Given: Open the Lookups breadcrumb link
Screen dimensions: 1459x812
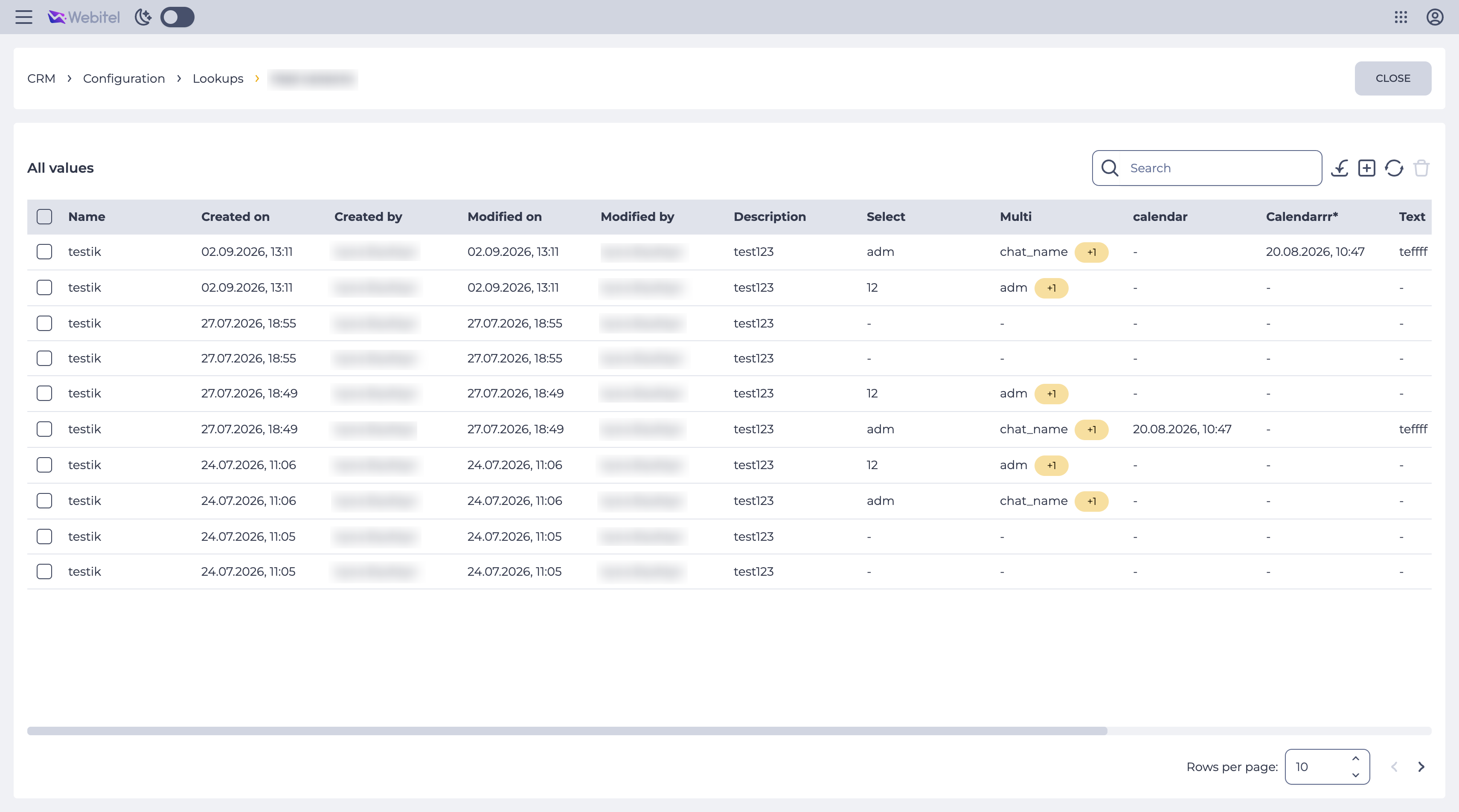Looking at the screenshot, I should 218,78.
